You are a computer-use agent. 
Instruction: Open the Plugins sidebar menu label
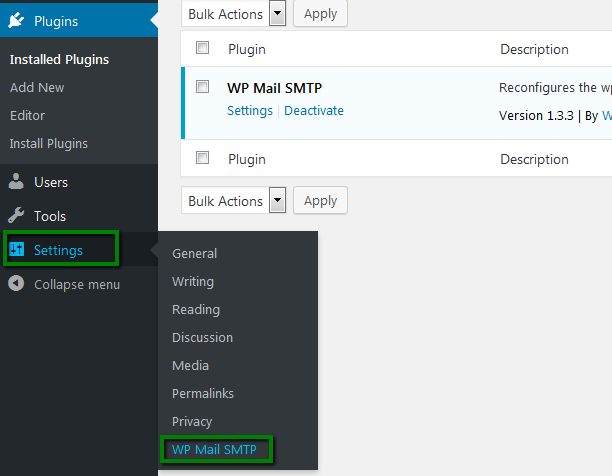point(56,21)
